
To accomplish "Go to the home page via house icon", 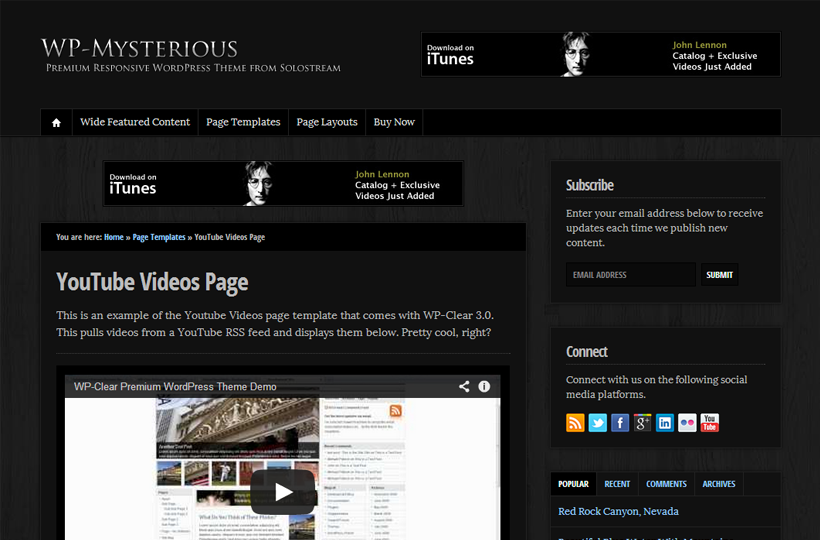I will [56, 122].
